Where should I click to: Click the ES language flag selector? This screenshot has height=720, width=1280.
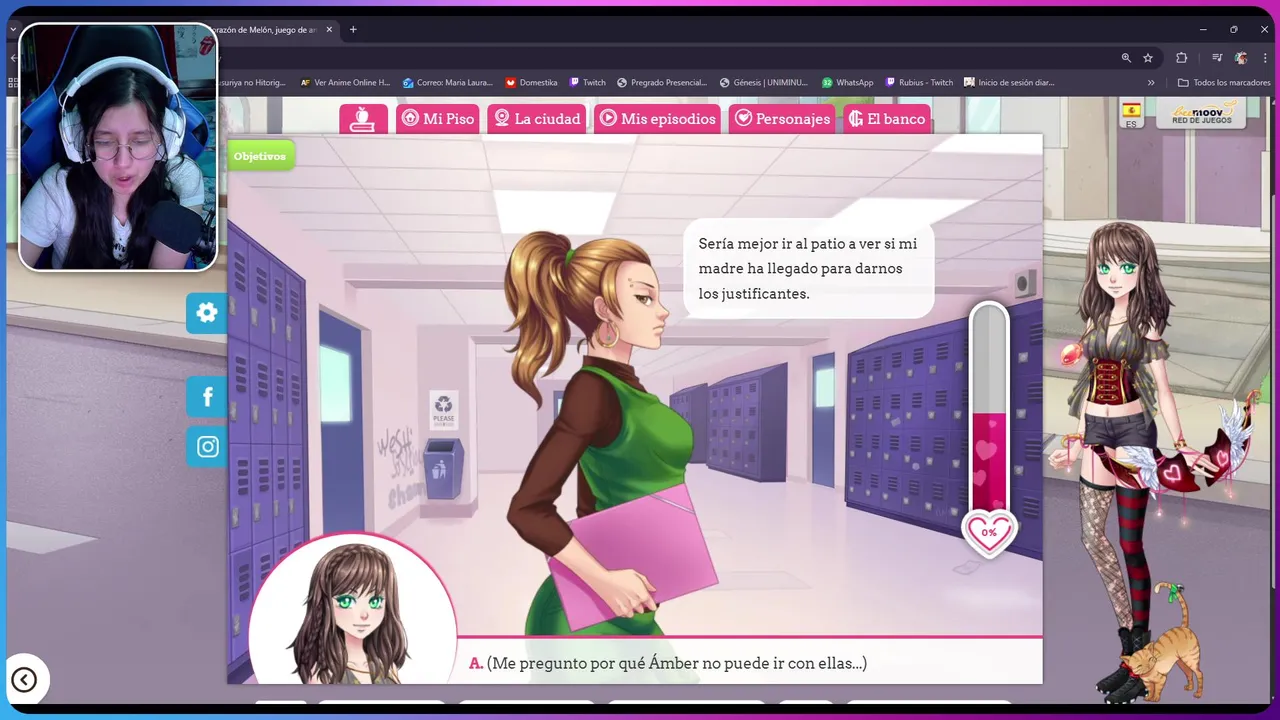(x=1131, y=115)
